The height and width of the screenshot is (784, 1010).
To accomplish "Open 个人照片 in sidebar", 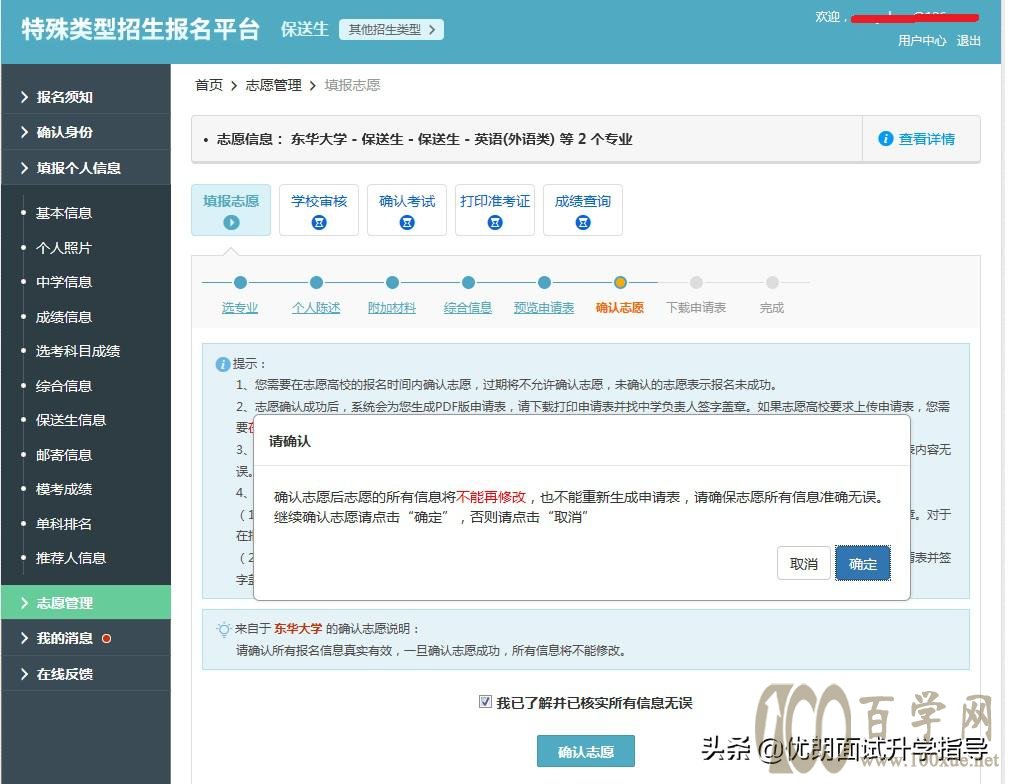I will [x=64, y=247].
